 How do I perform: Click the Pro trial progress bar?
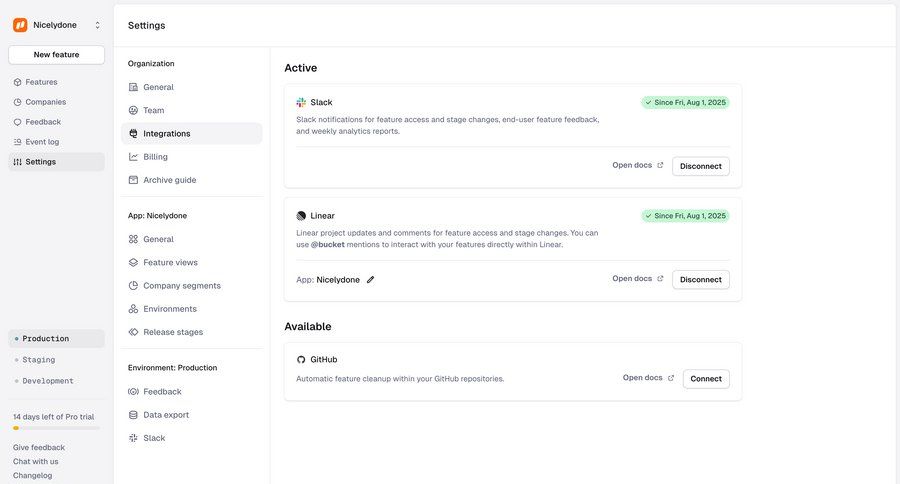56,428
